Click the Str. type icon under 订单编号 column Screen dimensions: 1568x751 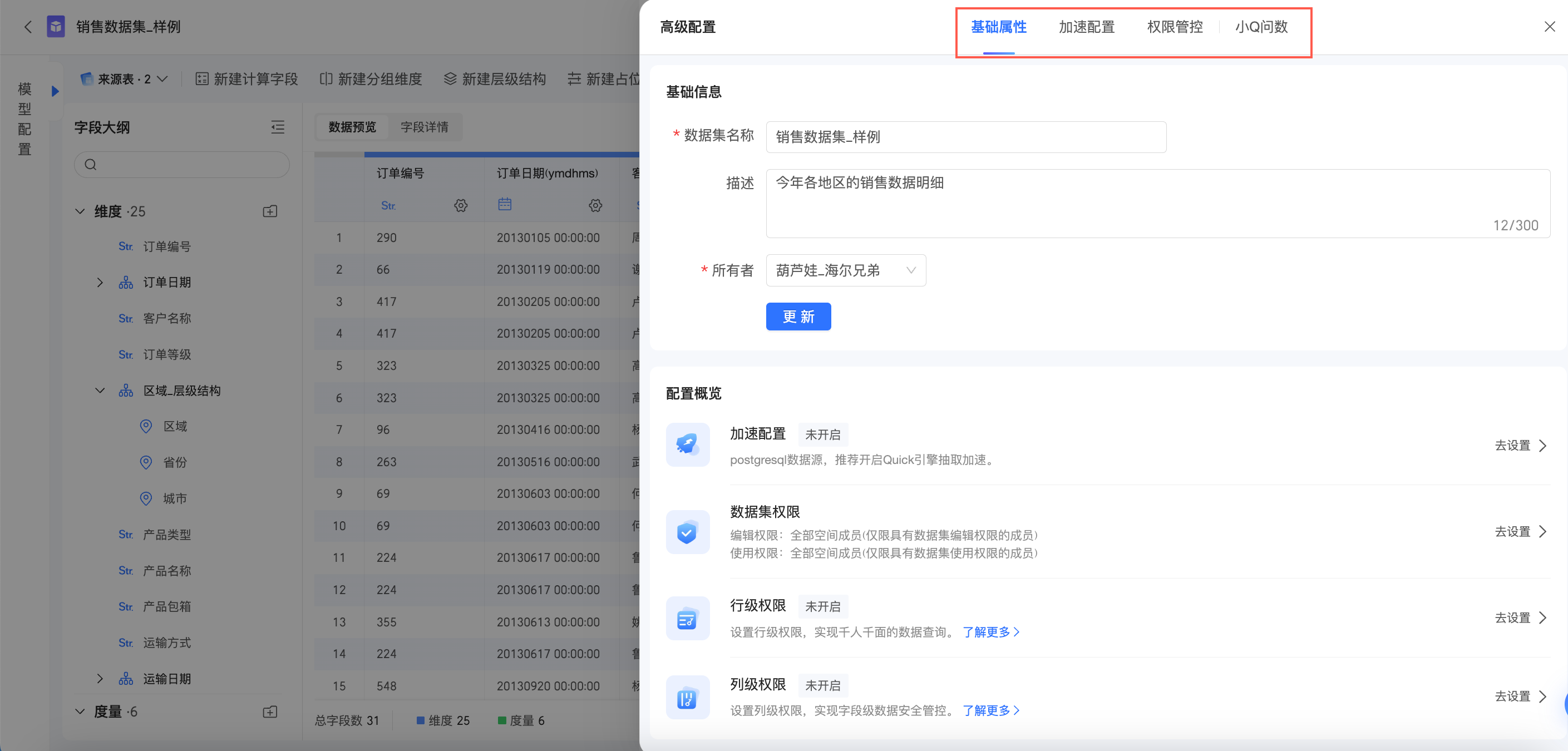pyautogui.click(x=388, y=206)
